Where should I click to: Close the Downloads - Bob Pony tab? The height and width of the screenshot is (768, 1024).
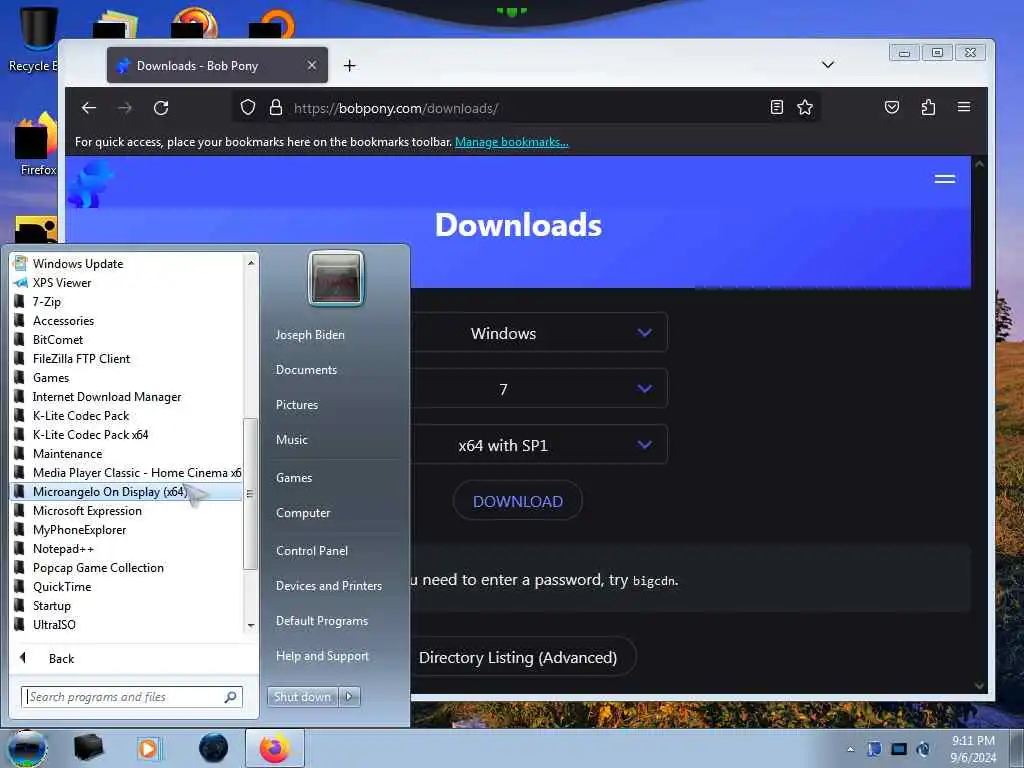click(312, 65)
